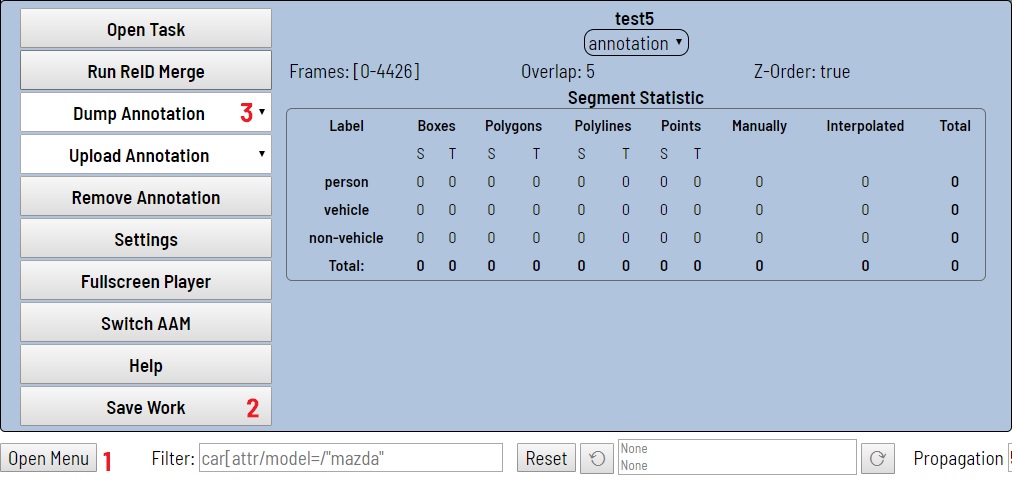
Task: Click the Dump Annotation label
Action: click(x=138, y=113)
